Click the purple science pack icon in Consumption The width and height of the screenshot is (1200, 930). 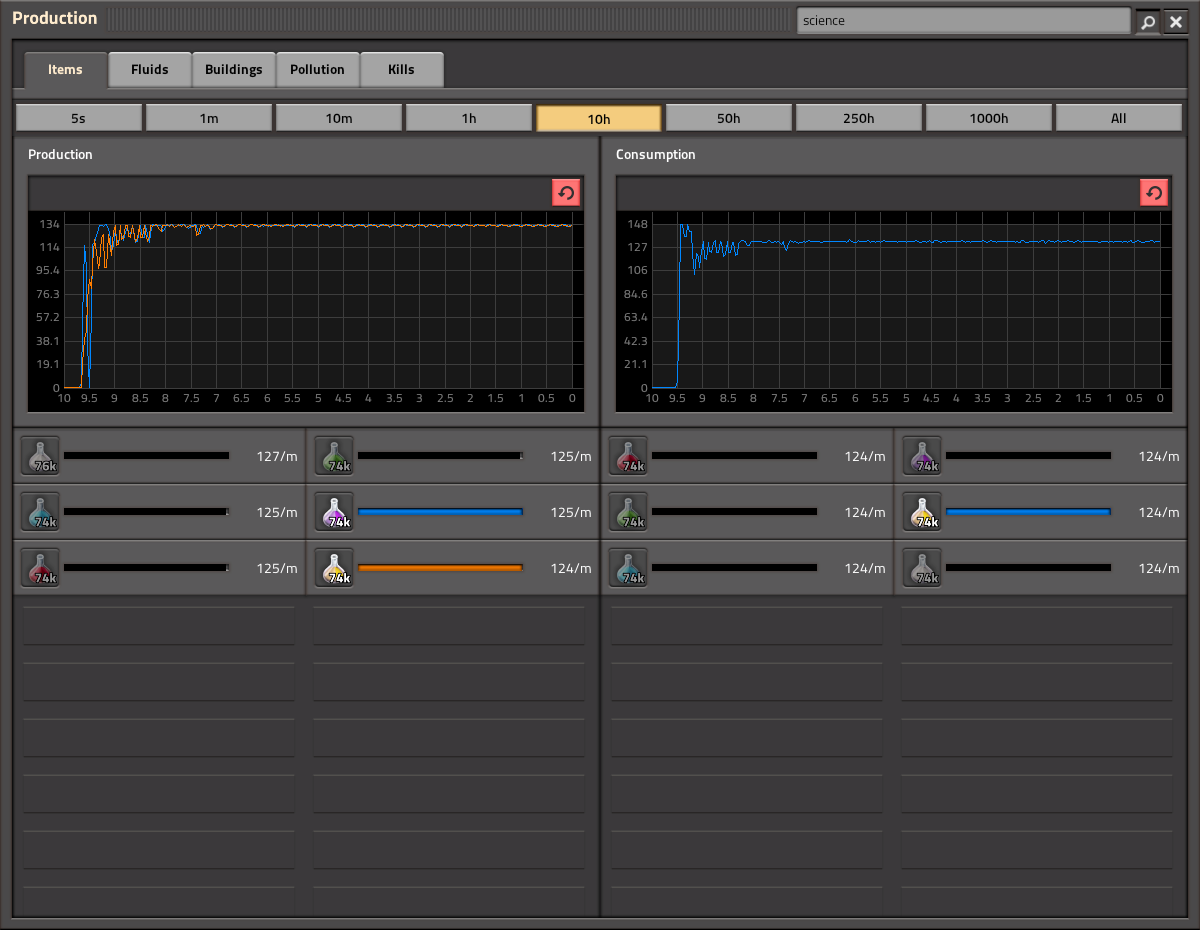point(922,456)
